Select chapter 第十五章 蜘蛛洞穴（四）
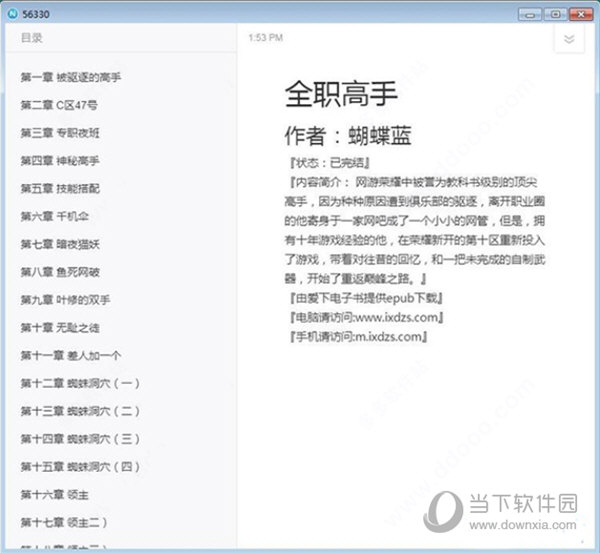 [80, 467]
